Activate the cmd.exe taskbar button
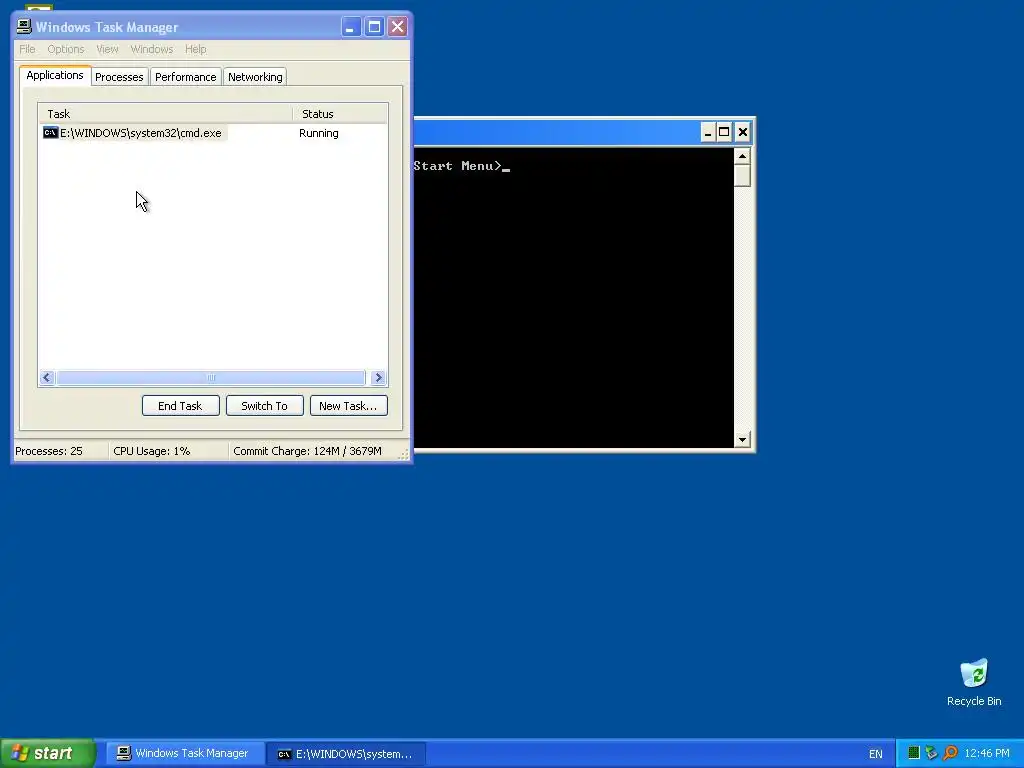1024x768 pixels. coord(346,754)
